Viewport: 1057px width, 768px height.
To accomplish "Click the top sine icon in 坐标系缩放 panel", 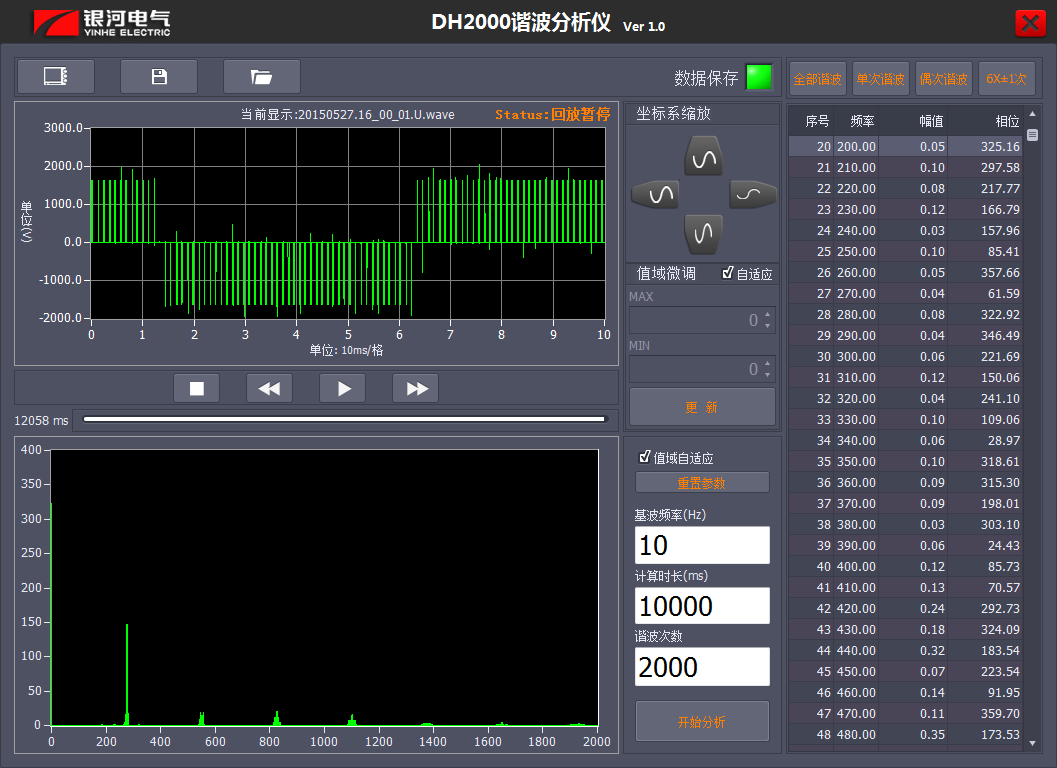I will coord(702,155).
